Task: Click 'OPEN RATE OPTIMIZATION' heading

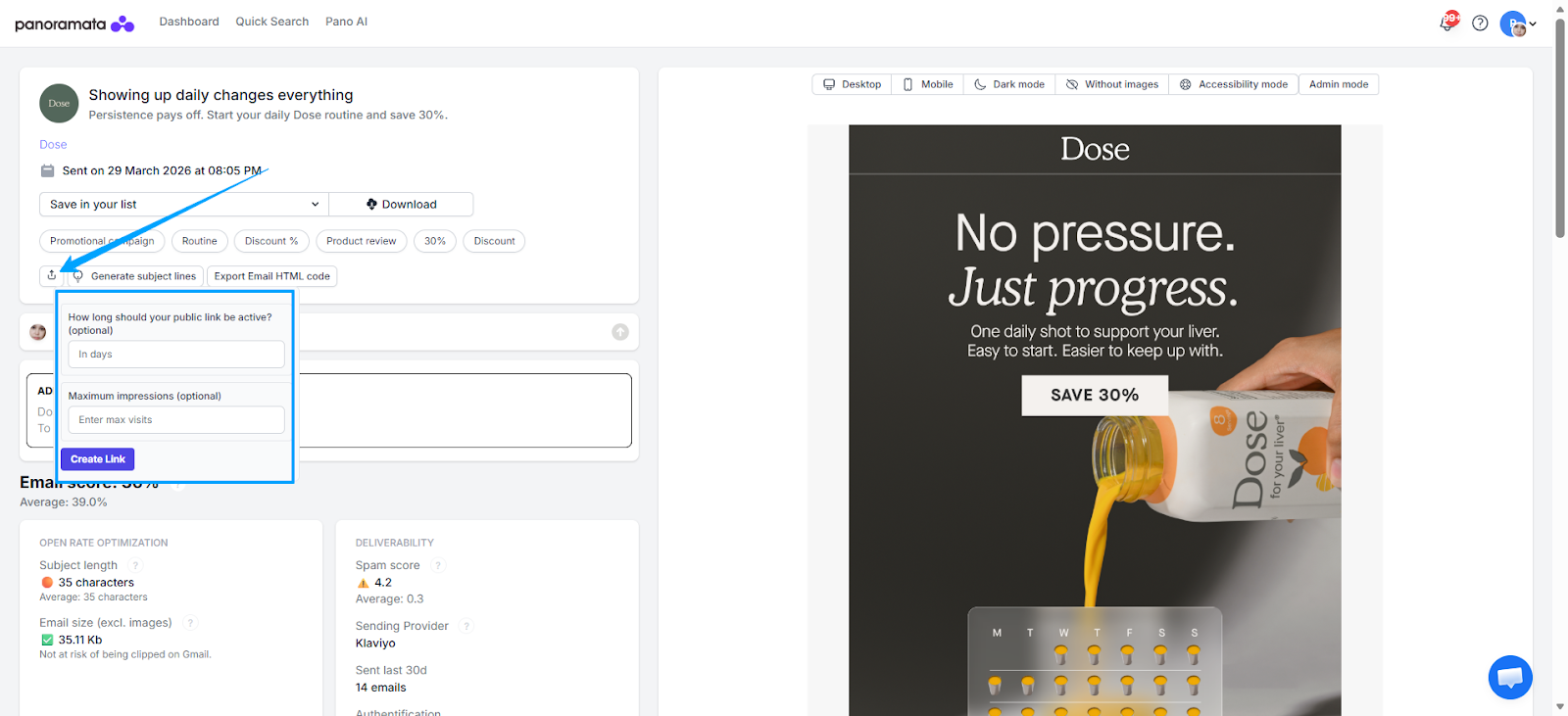Action: tap(104, 543)
